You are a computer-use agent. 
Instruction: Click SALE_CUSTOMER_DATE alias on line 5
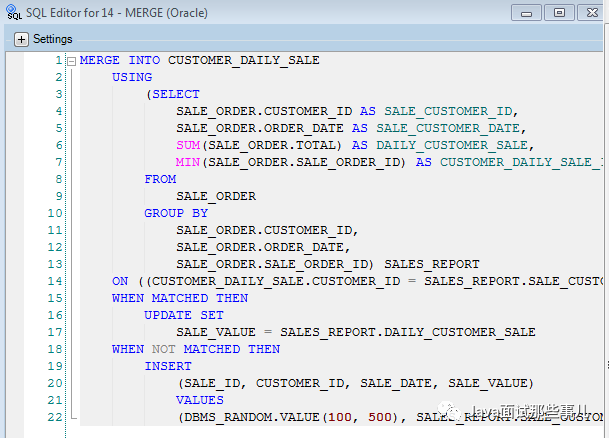click(448, 128)
